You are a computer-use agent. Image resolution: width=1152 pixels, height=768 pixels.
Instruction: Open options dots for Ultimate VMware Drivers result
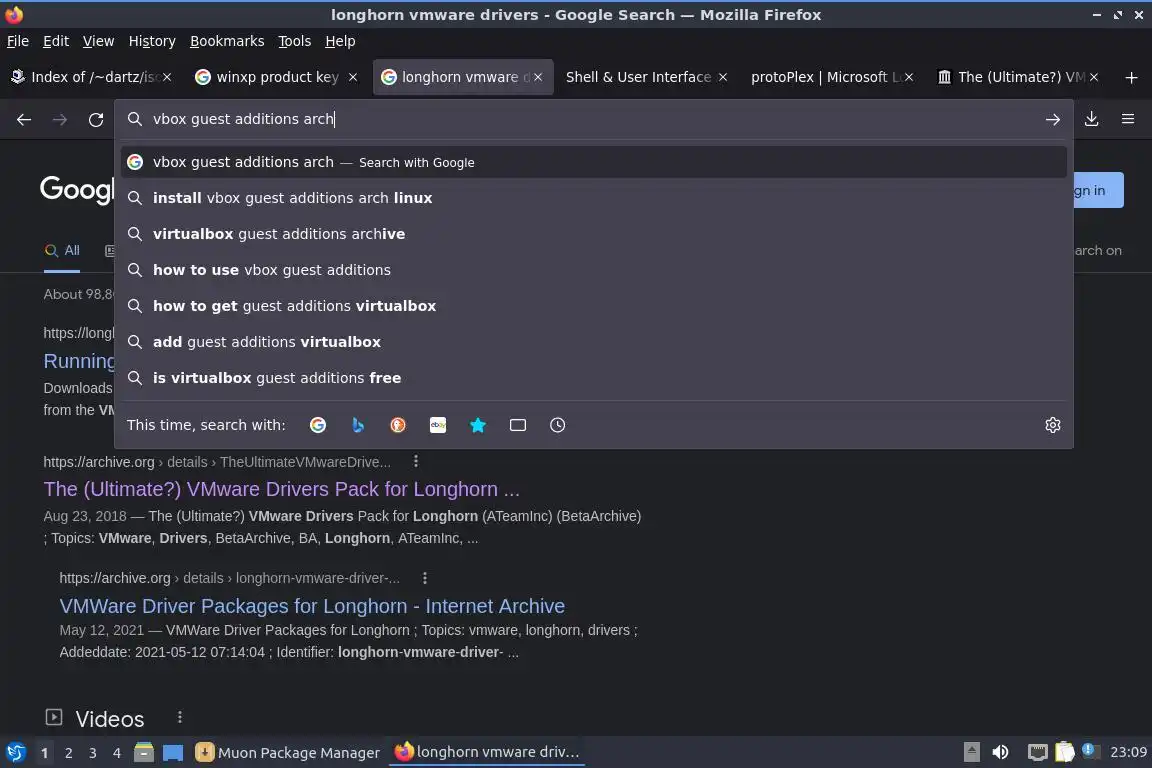(x=416, y=461)
